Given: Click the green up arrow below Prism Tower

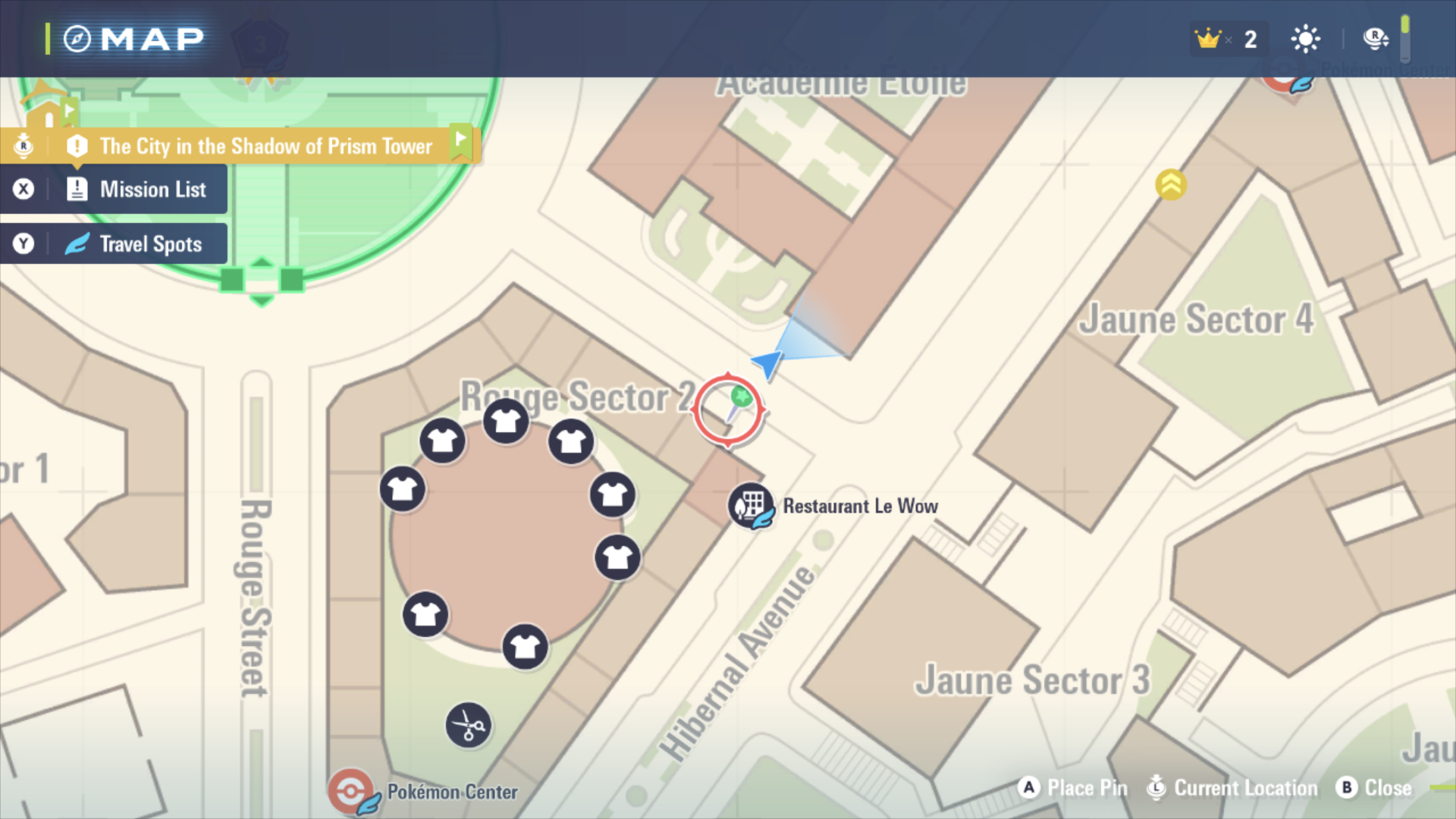Looking at the screenshot, I should pos(262,262).
